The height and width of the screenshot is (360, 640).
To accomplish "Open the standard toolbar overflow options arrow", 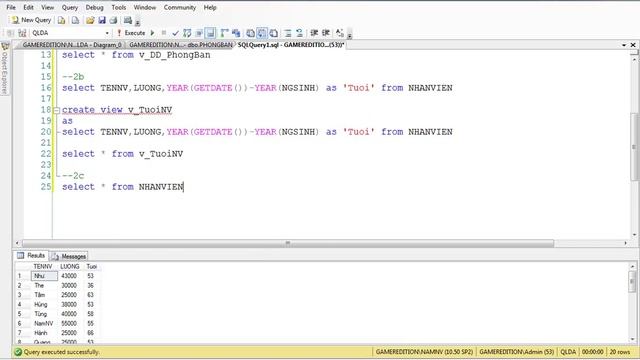I will point(138,22).
